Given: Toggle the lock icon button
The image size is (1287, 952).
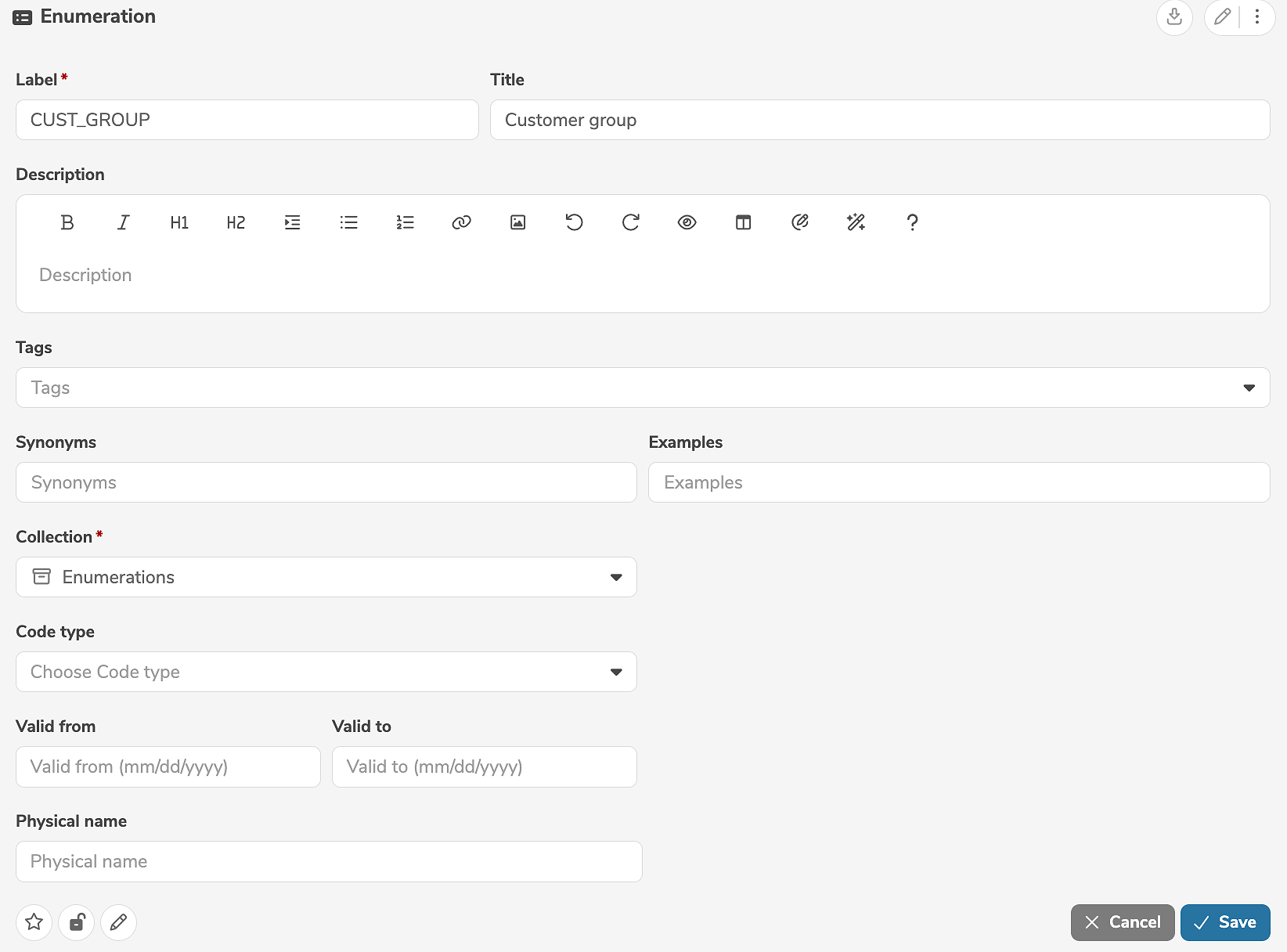Looking at the screenshot, I should [x=77, y=922].
